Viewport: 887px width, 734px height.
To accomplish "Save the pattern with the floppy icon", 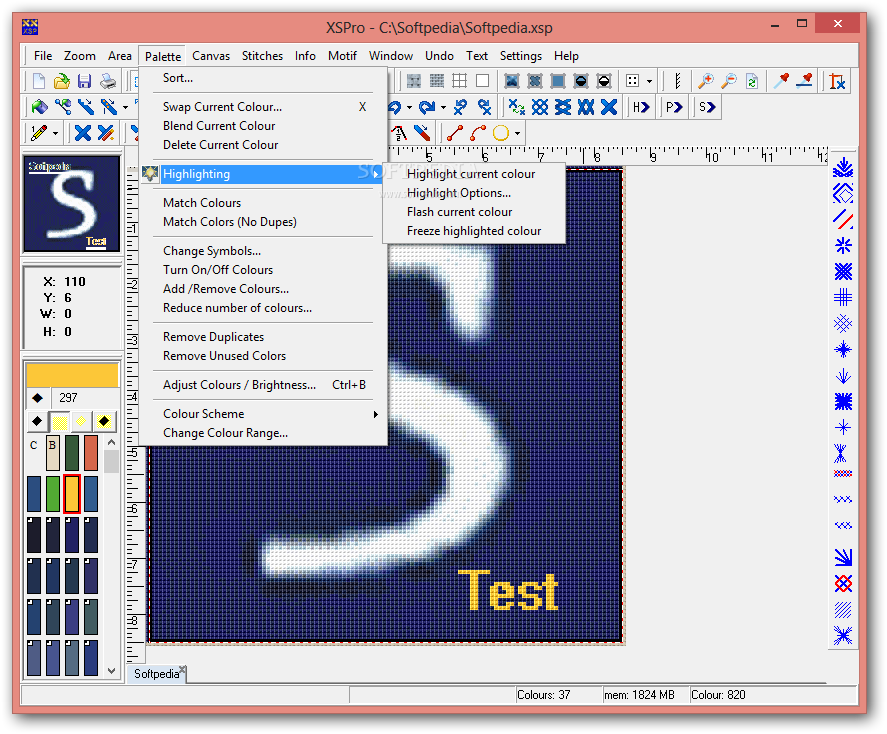I will [x=84, y=81].
